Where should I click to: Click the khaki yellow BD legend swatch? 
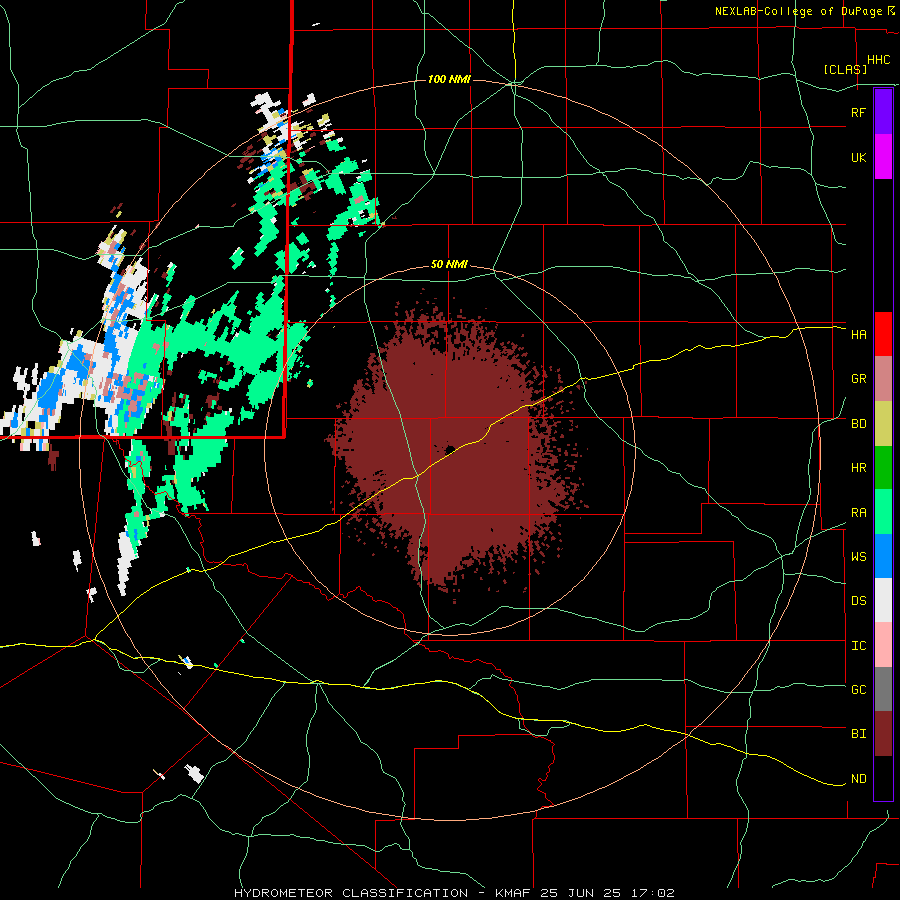[x=883, y=424]
